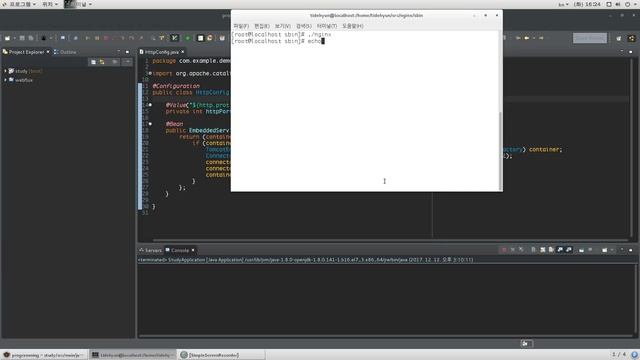This screenshot has width=640, height=360.
Task: Click the yellow T open-type icon in toolbar
Action: 162,38
